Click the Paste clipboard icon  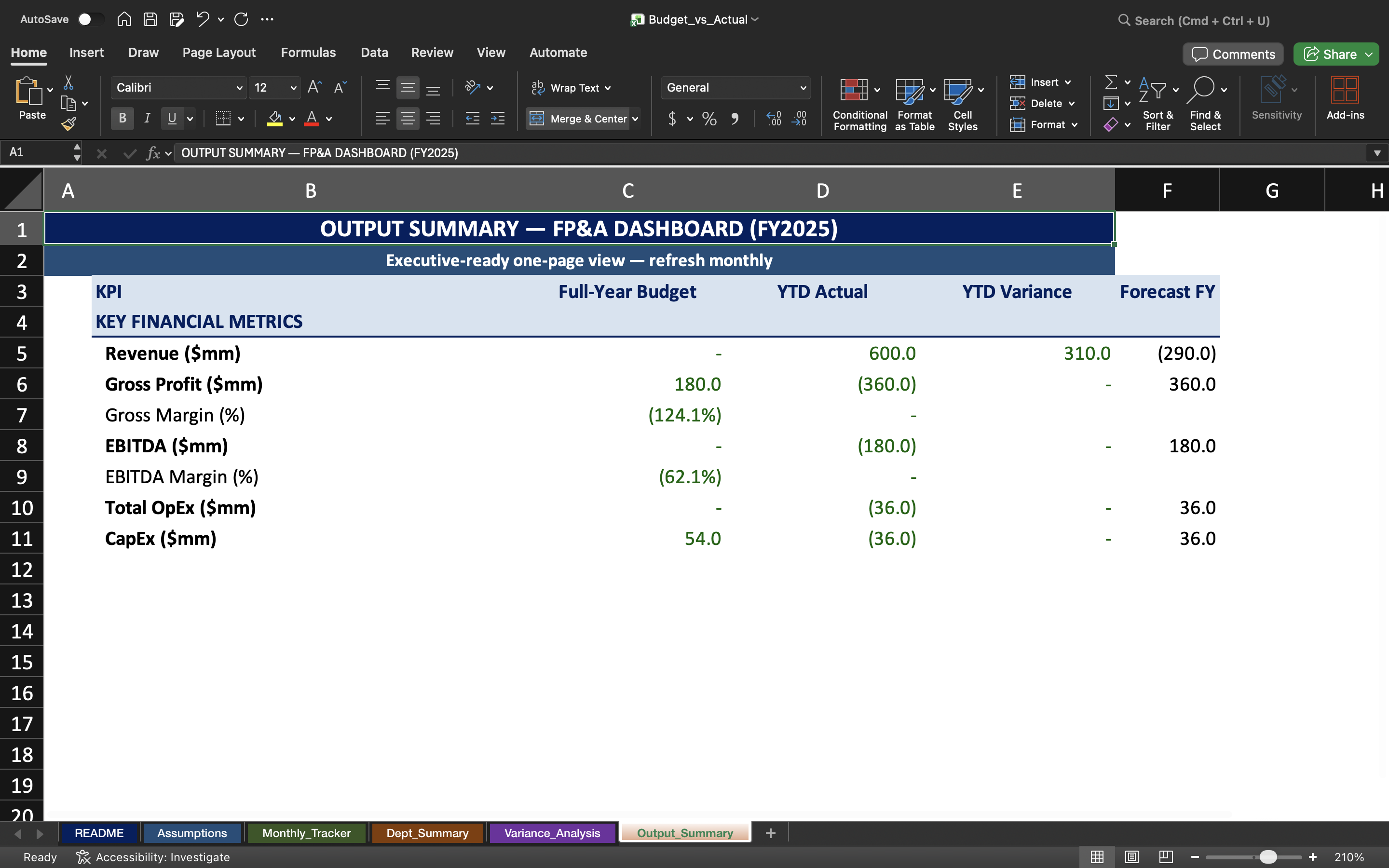point(29,92)
